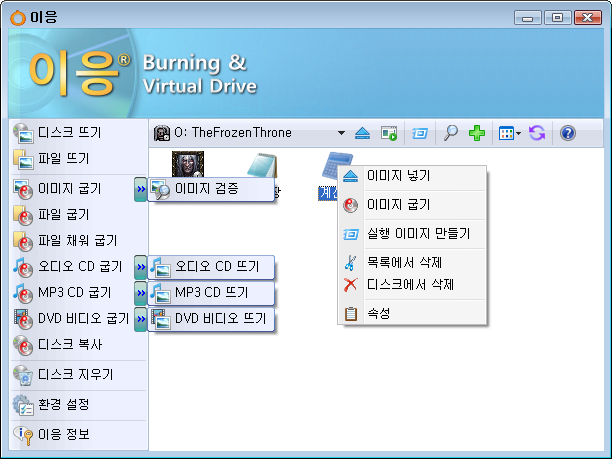Minimize the 이응 window
The width and height of the screenshot is (612, 459).
[527, 18]
